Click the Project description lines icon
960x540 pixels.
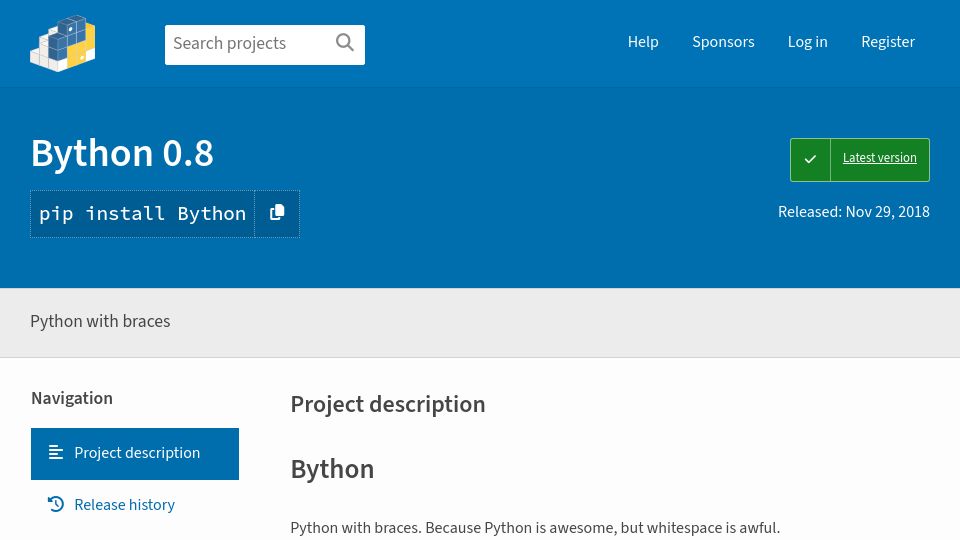56,452
